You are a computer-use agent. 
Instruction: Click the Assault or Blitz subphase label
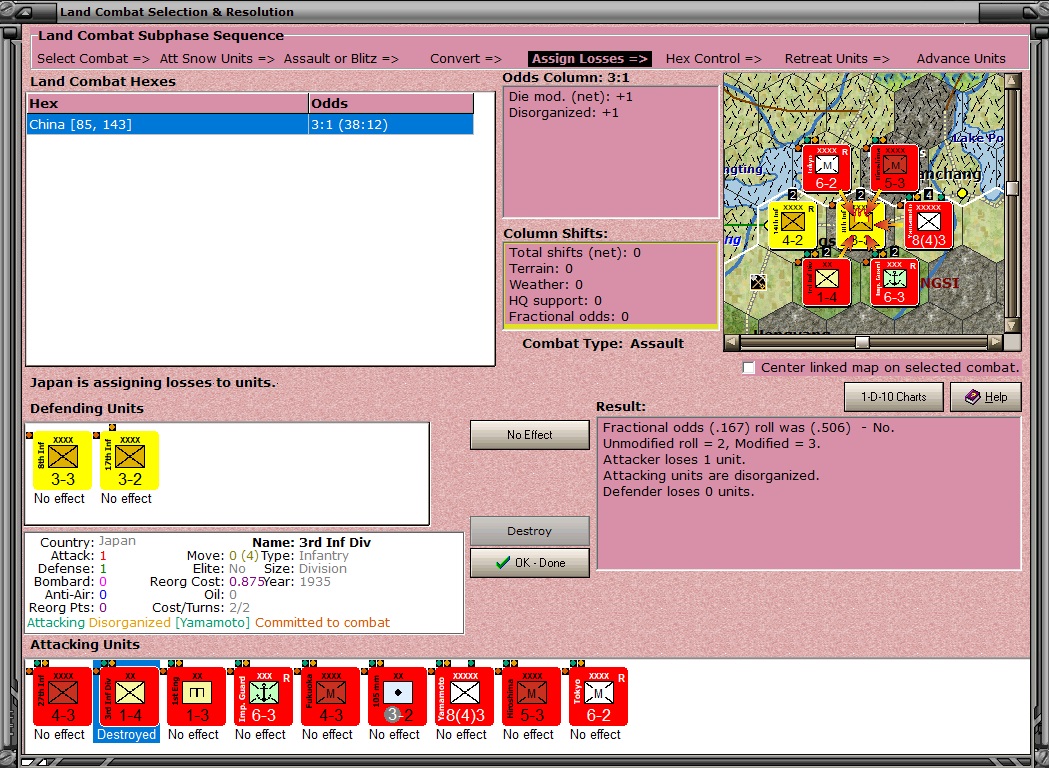pos(341,58)
